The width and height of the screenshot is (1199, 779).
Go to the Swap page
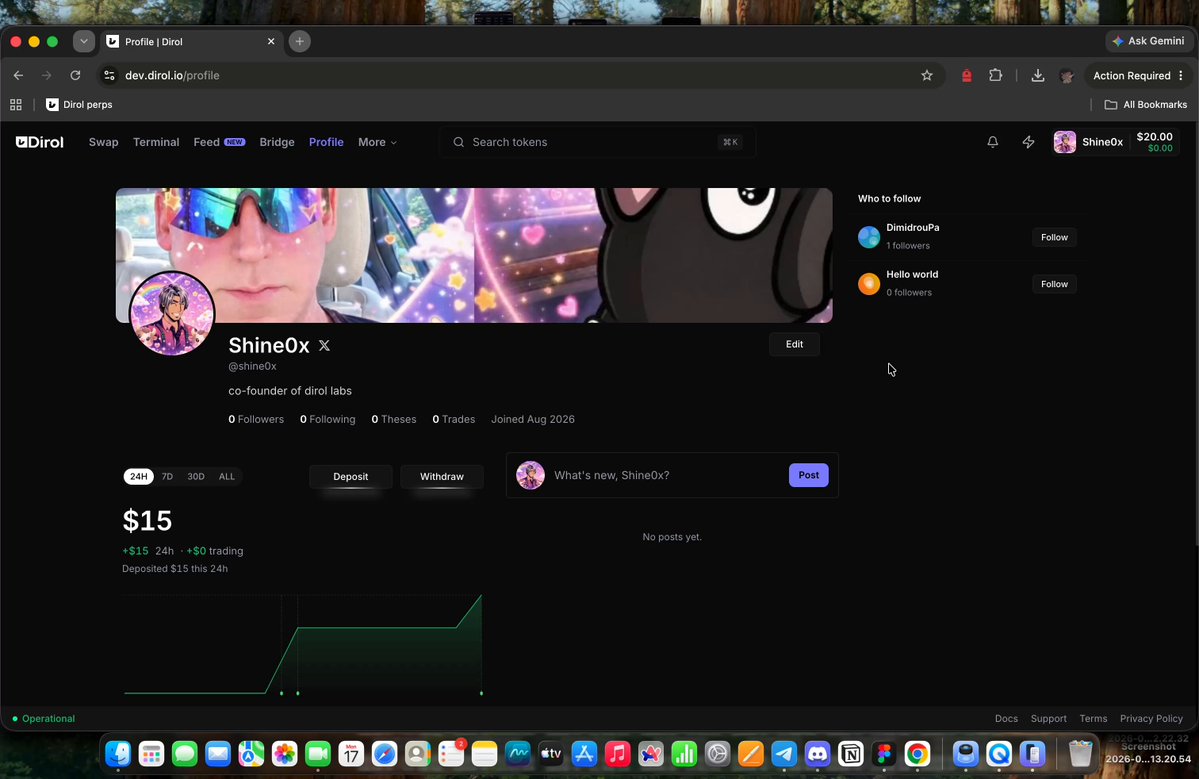(103, 142)
